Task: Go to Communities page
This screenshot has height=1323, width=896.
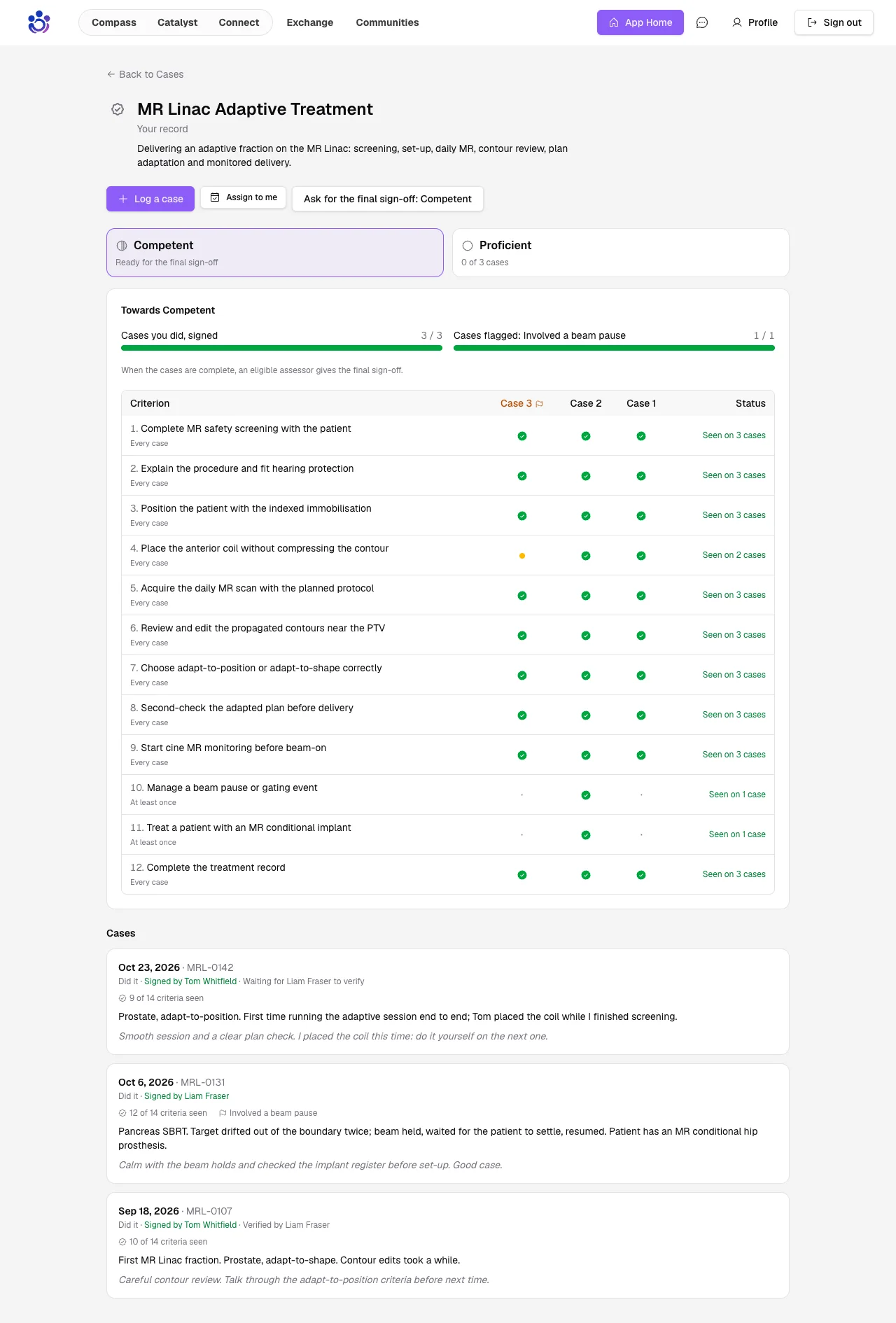Action: tap(387, 22)
